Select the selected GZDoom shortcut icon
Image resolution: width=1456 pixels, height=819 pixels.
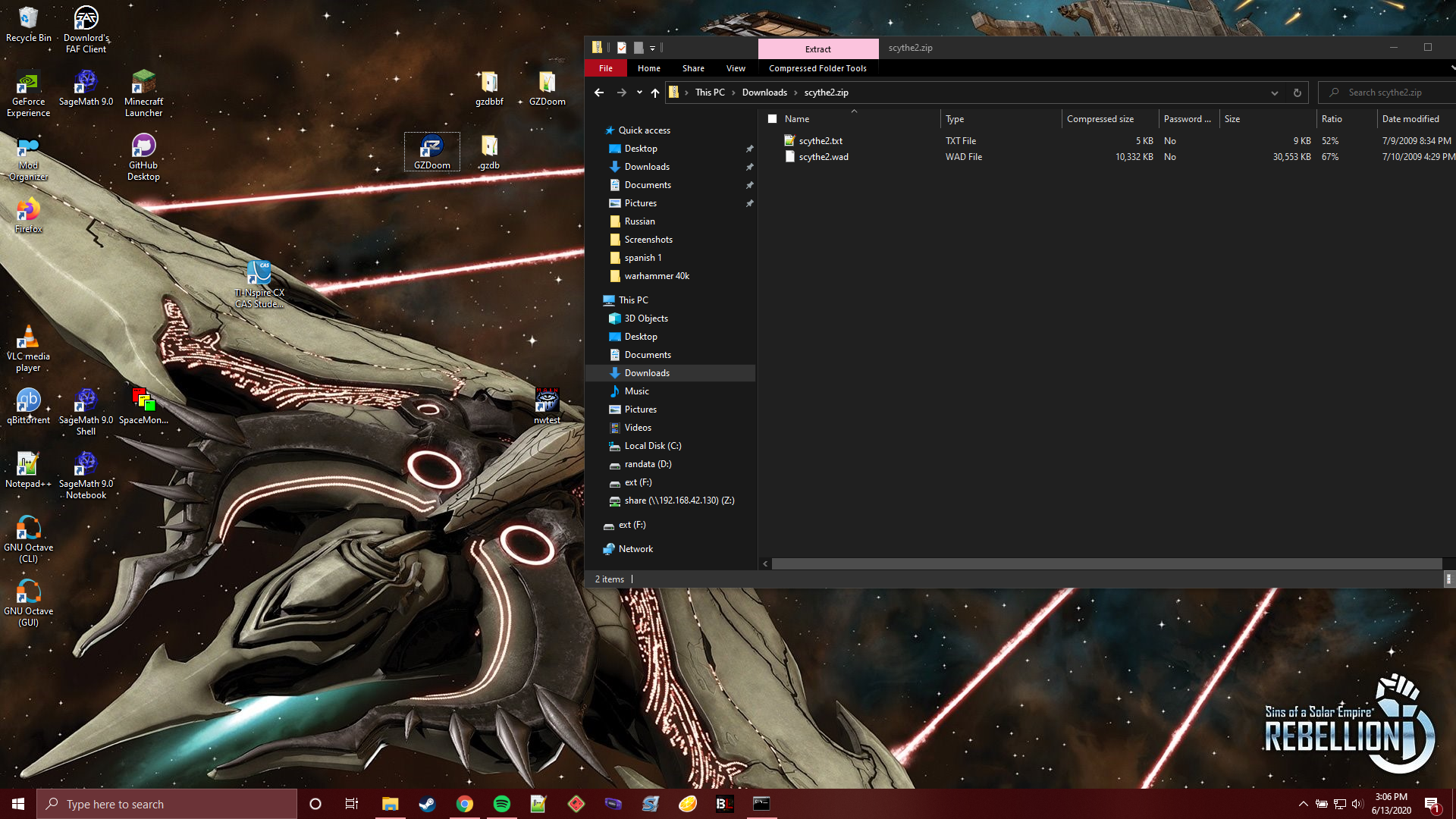click(x=431, y=152)
